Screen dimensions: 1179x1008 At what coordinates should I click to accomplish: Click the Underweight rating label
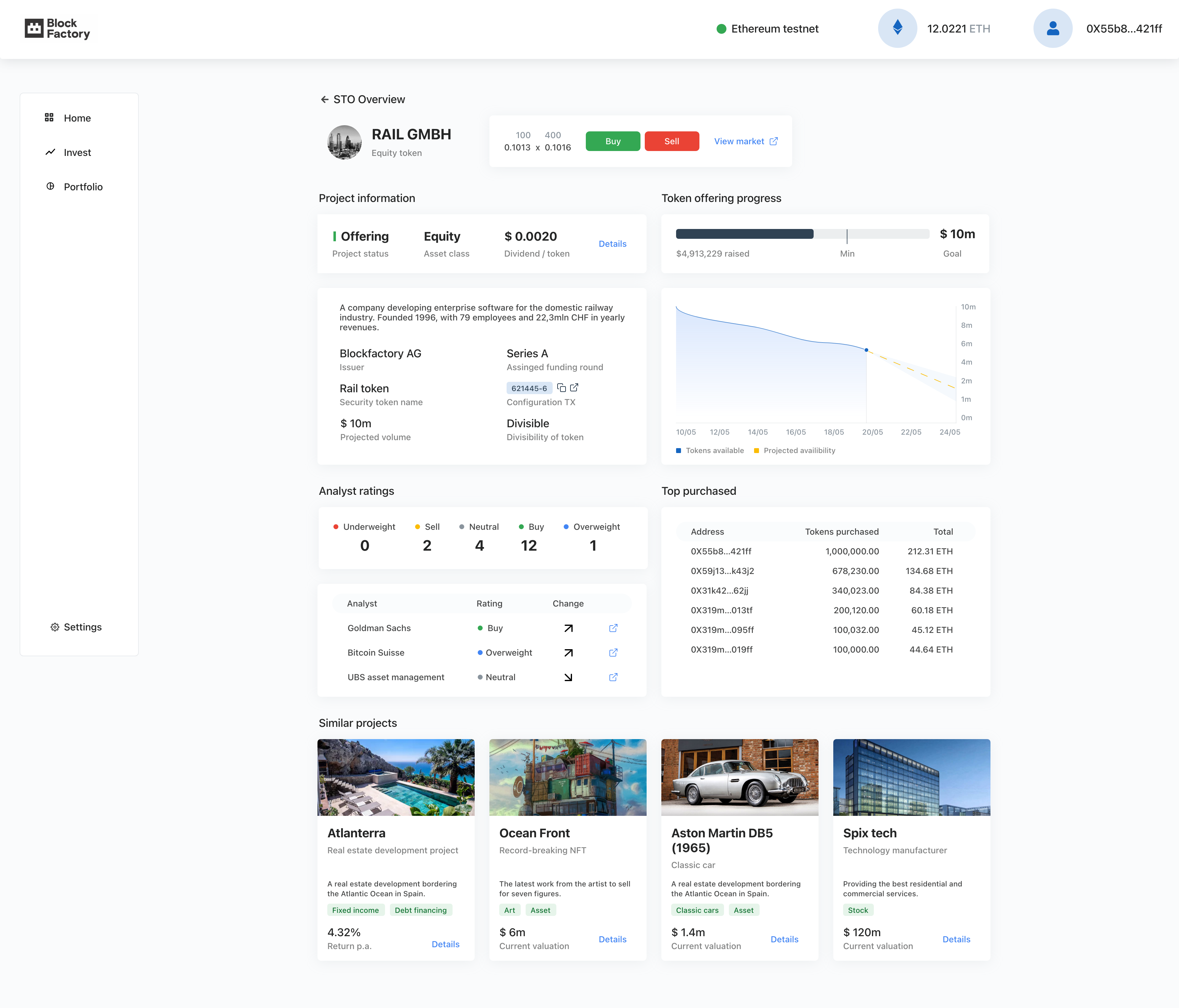click(369, 527)
